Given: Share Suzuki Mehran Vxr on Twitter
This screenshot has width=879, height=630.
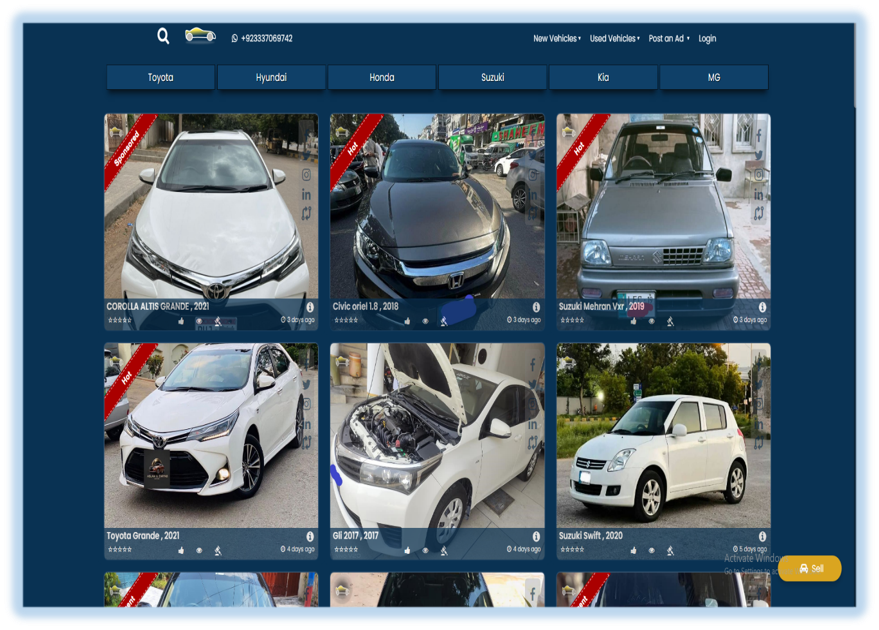Looking at the screenshot, I should pos(758,155).
